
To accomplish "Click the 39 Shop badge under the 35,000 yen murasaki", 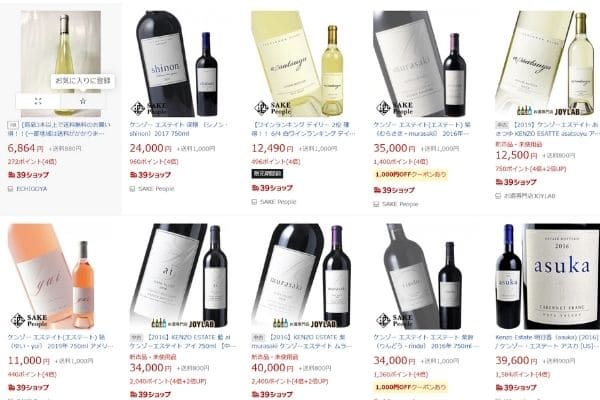I will click(394, 190).
